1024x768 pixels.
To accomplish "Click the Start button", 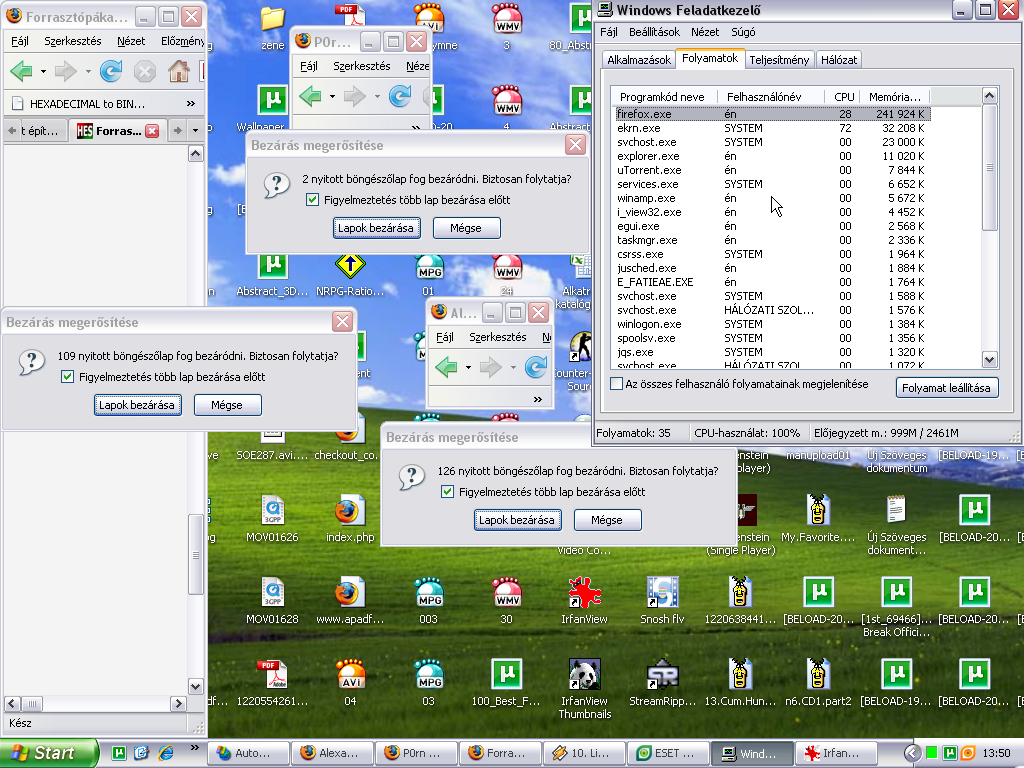I will (x=47, y=753).
